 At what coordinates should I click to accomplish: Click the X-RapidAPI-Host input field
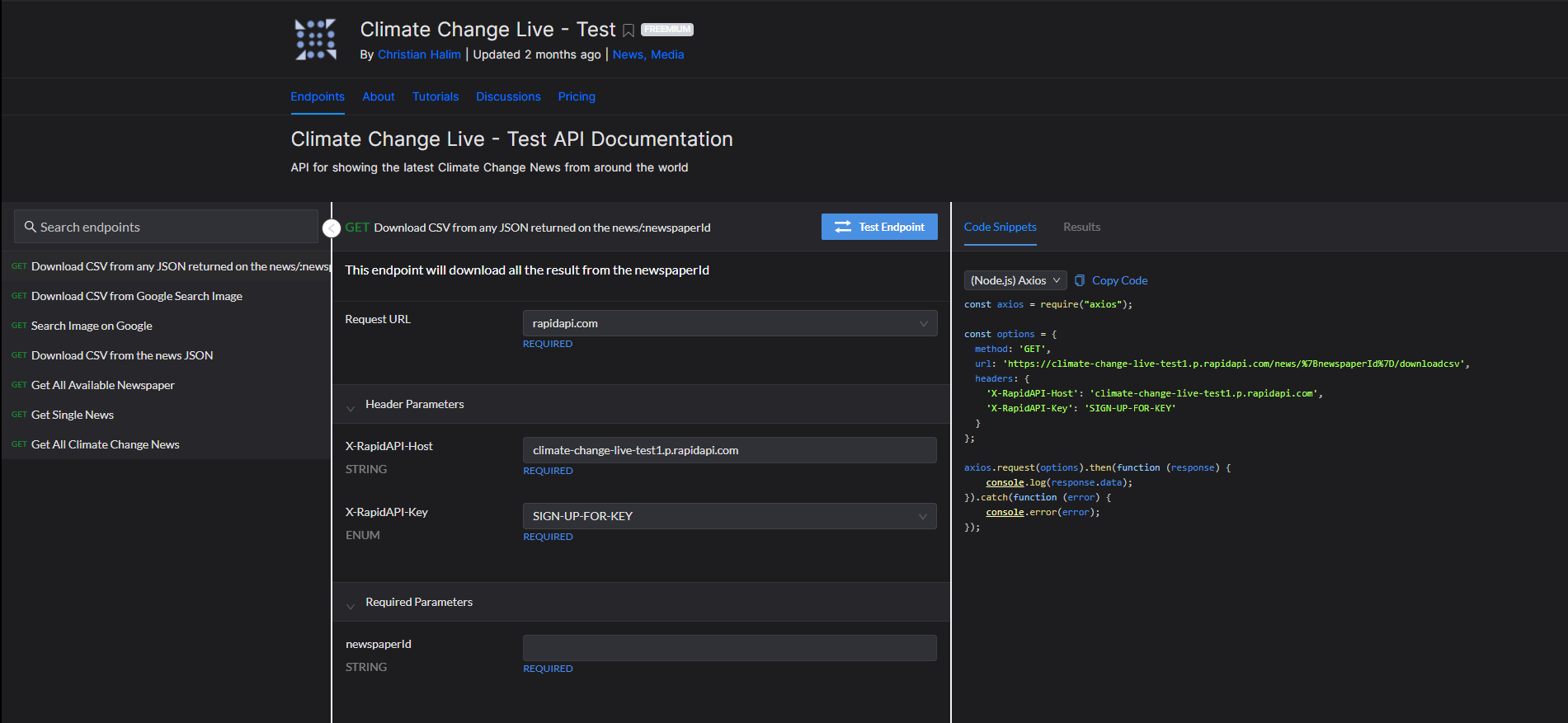tap(730, 450)
